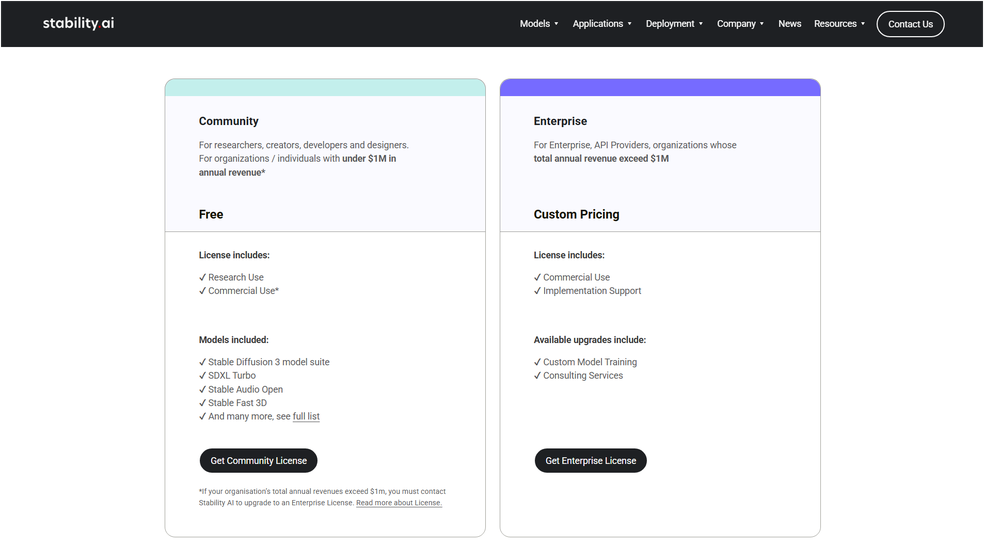984x559 pixels.
Task: Follow the Read more about License link
Action: tap(398, 503)
